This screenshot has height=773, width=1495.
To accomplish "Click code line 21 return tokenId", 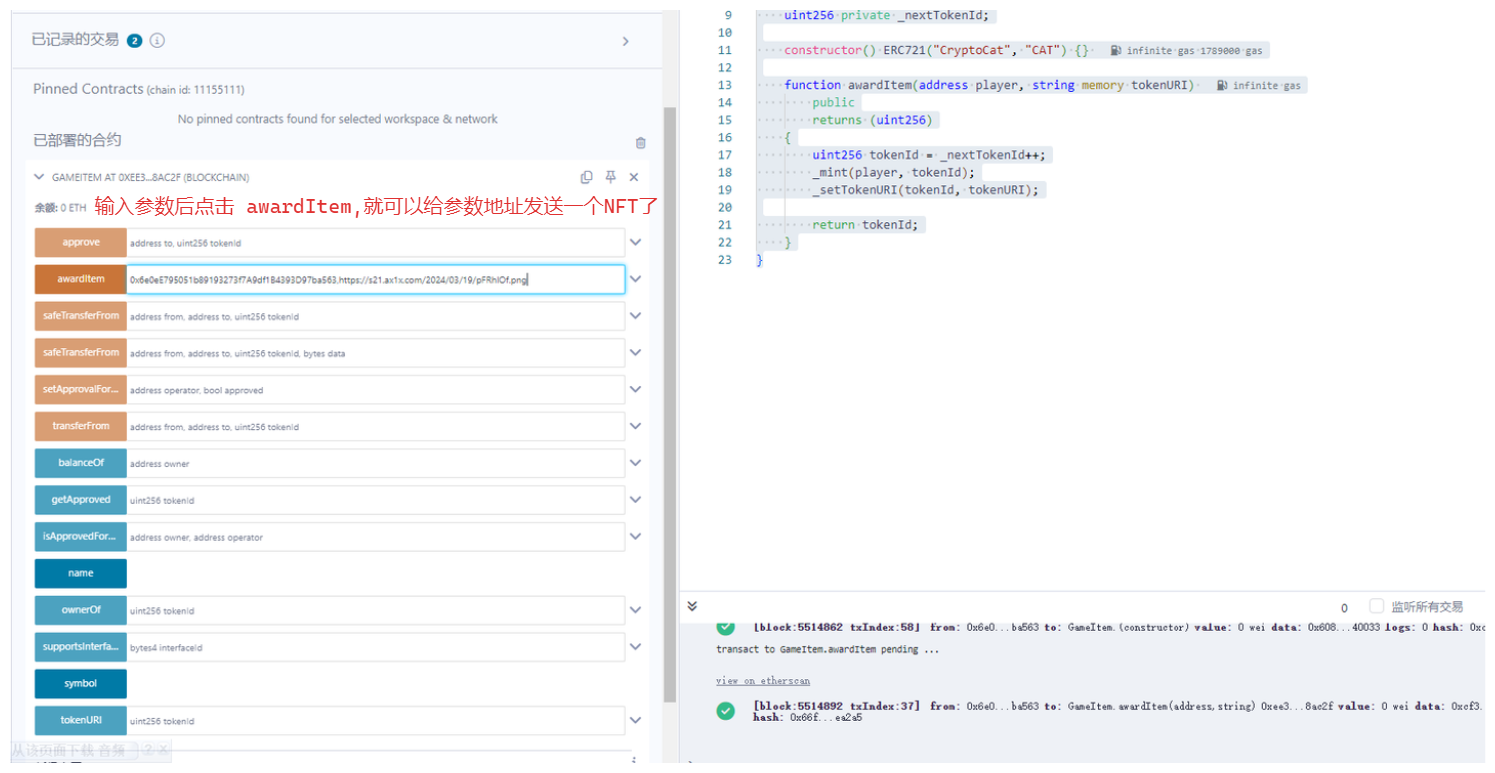I will pyautogui.click(x=865, y=225).
